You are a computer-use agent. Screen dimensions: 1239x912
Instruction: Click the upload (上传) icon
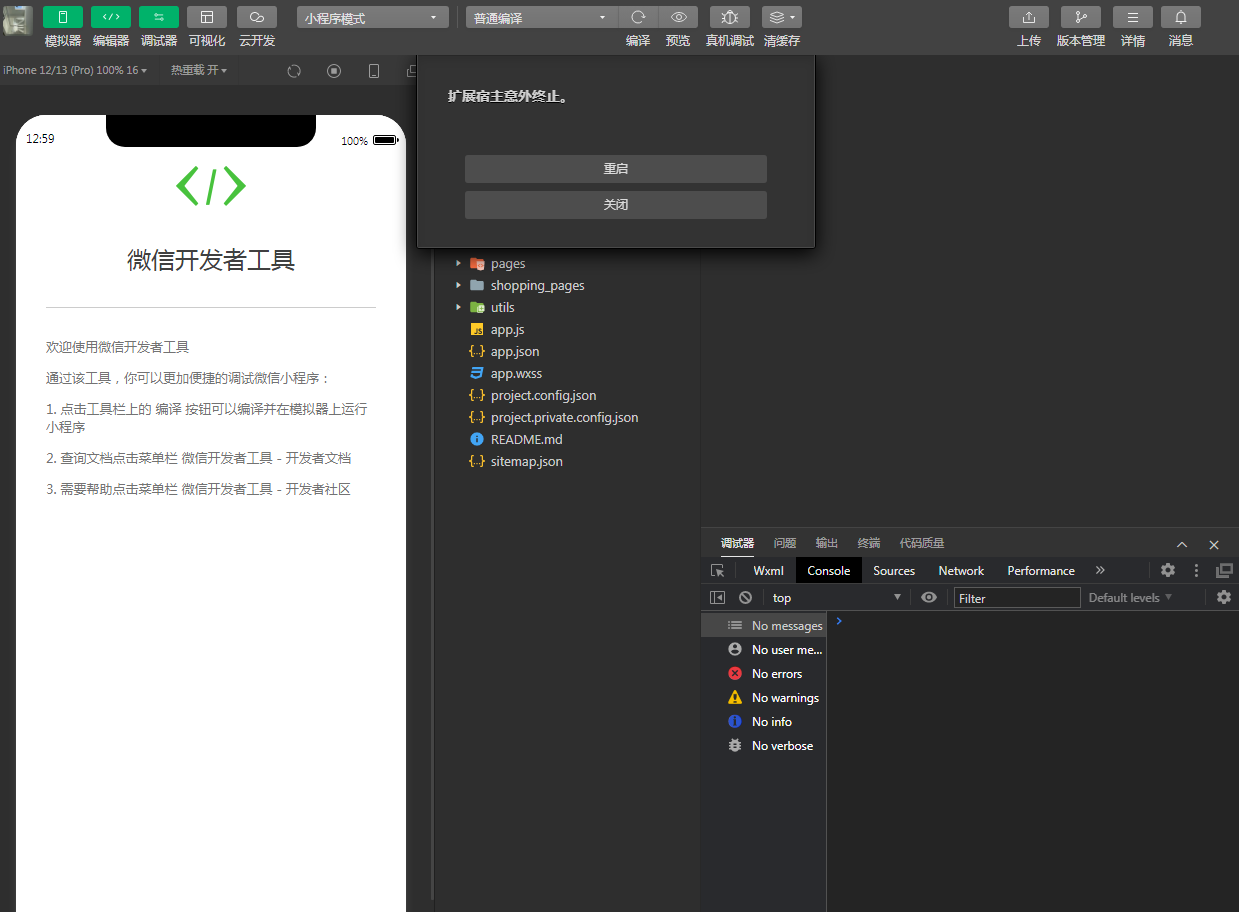[x=1029, y=17]
